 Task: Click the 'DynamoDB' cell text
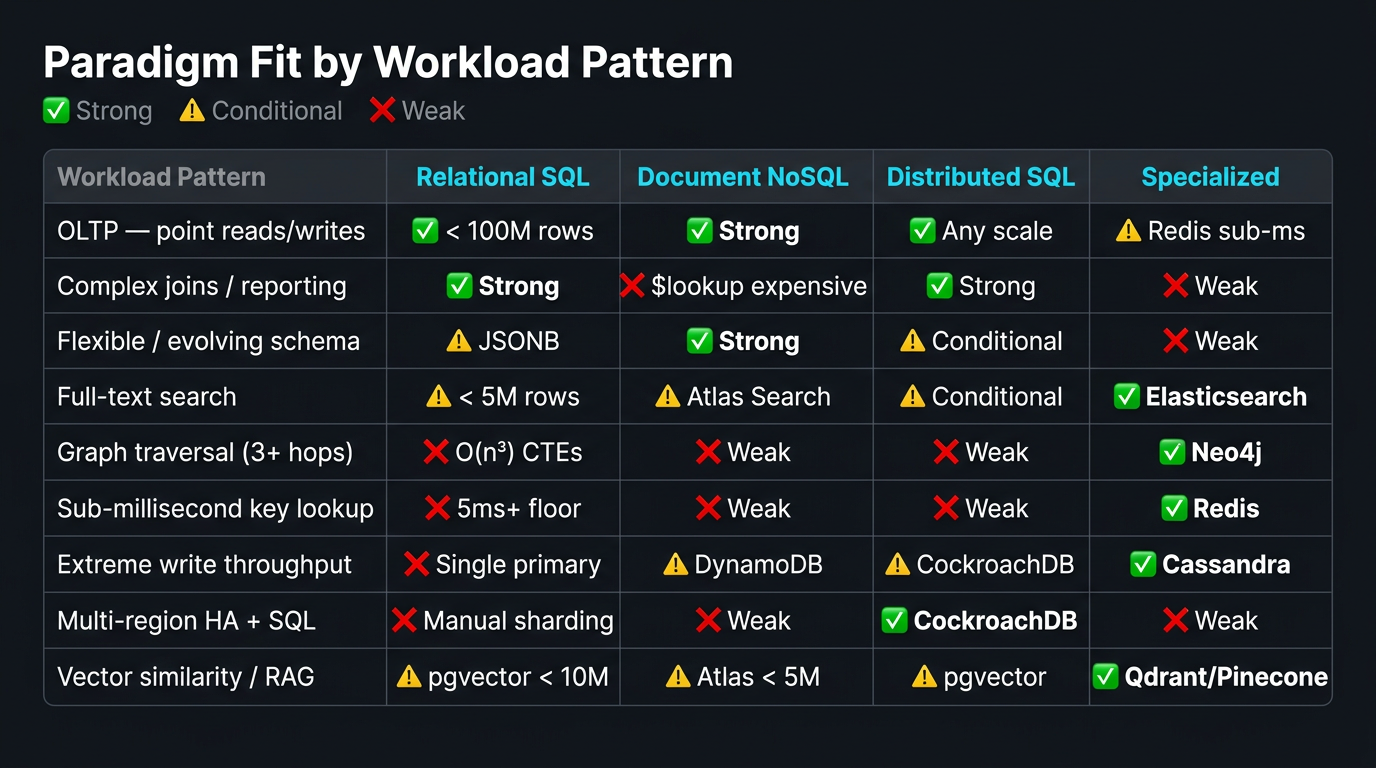coord(758,564)
